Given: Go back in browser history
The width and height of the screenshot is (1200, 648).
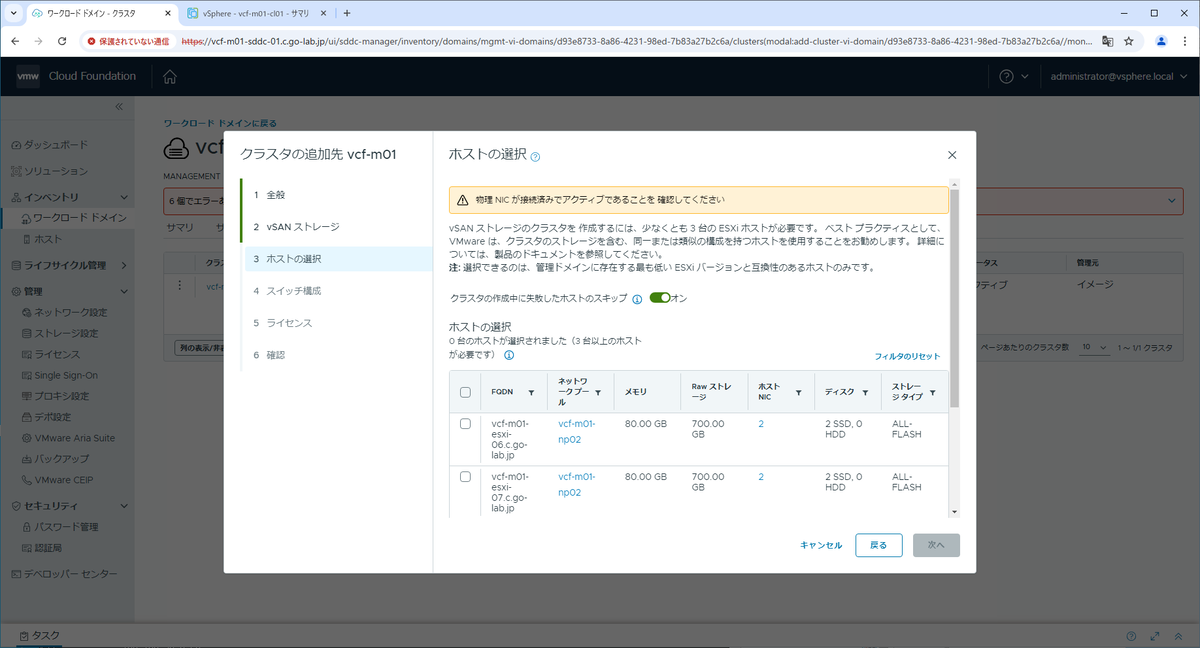Looking at the screenshot, I should point(15,41).
